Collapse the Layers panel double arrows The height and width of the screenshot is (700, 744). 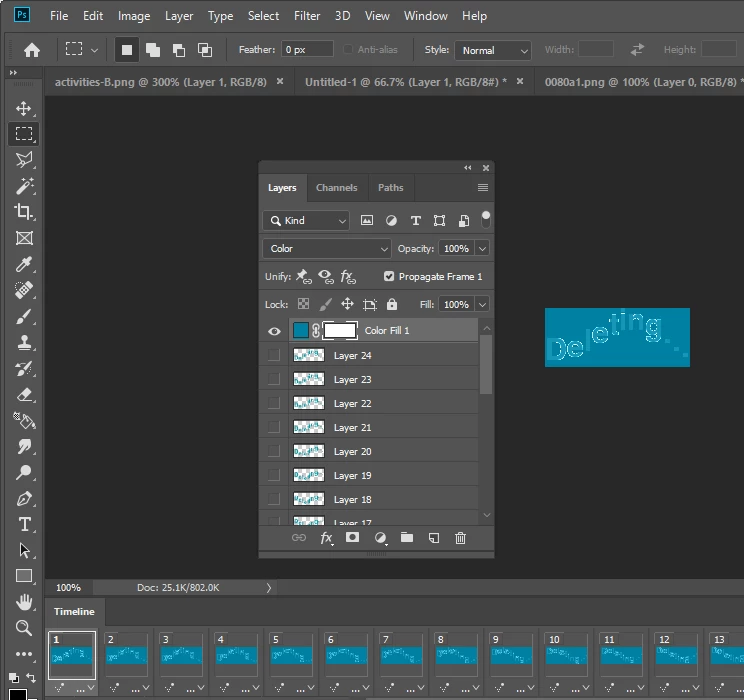468,168
